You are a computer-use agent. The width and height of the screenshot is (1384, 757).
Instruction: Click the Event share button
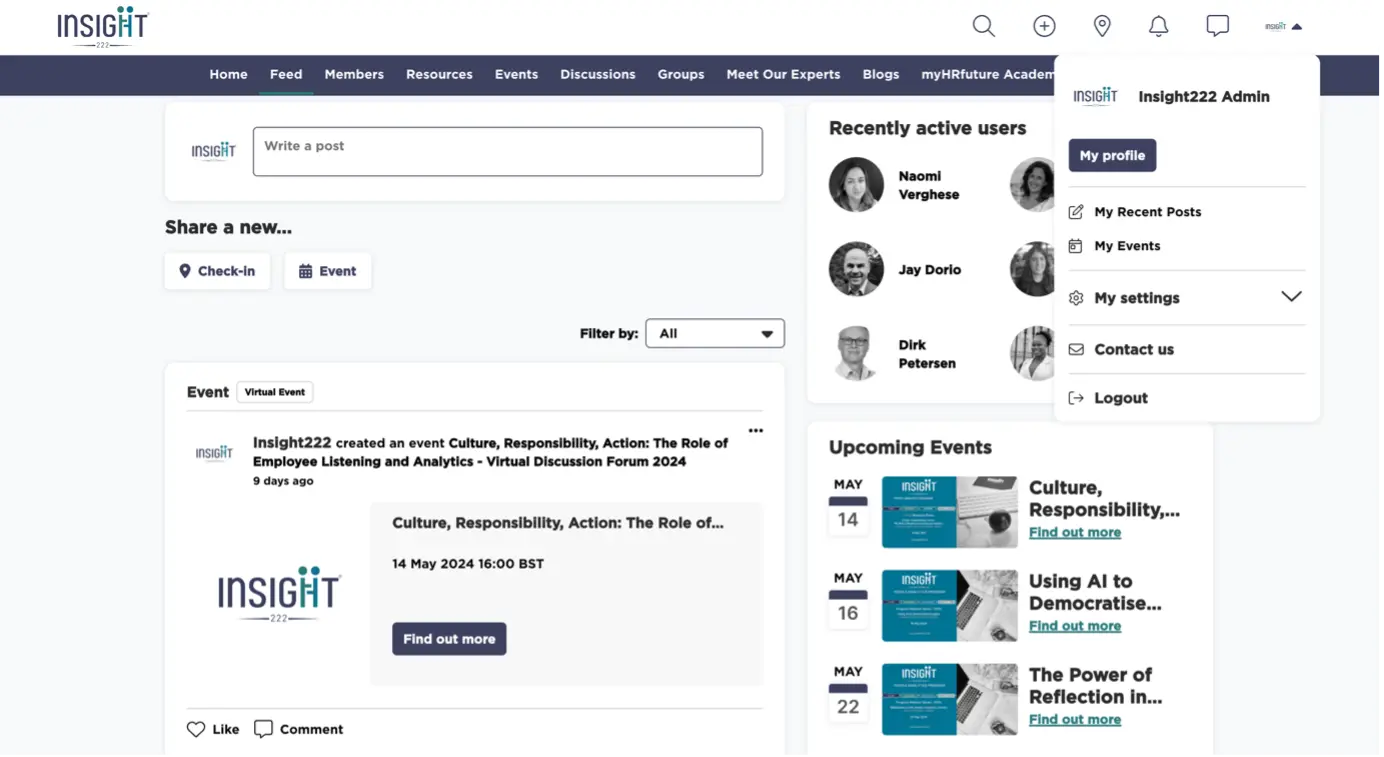click(328, 271)
